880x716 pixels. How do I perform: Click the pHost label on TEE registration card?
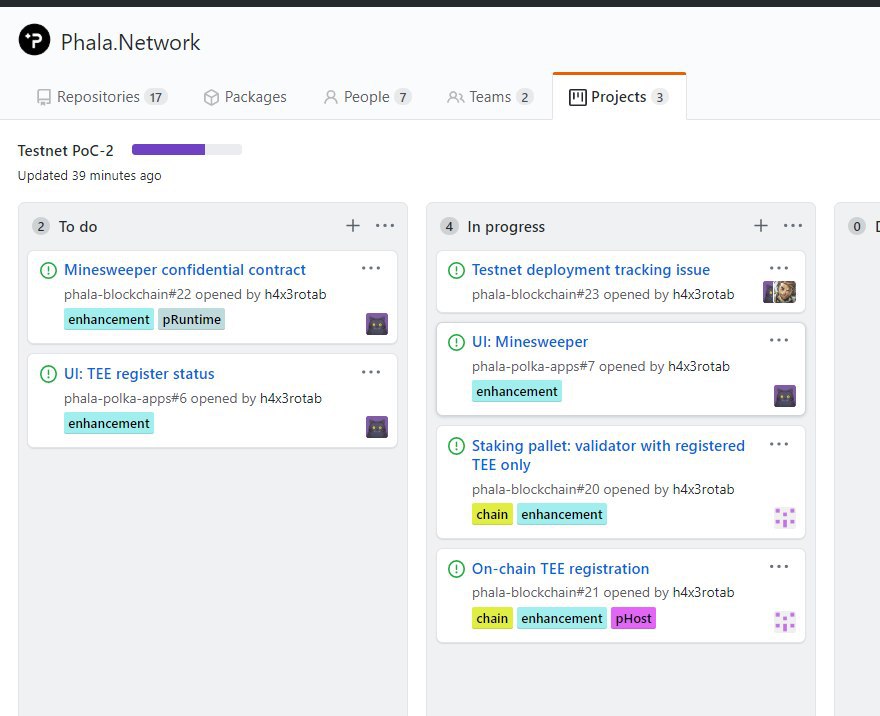tap(633, 618)
